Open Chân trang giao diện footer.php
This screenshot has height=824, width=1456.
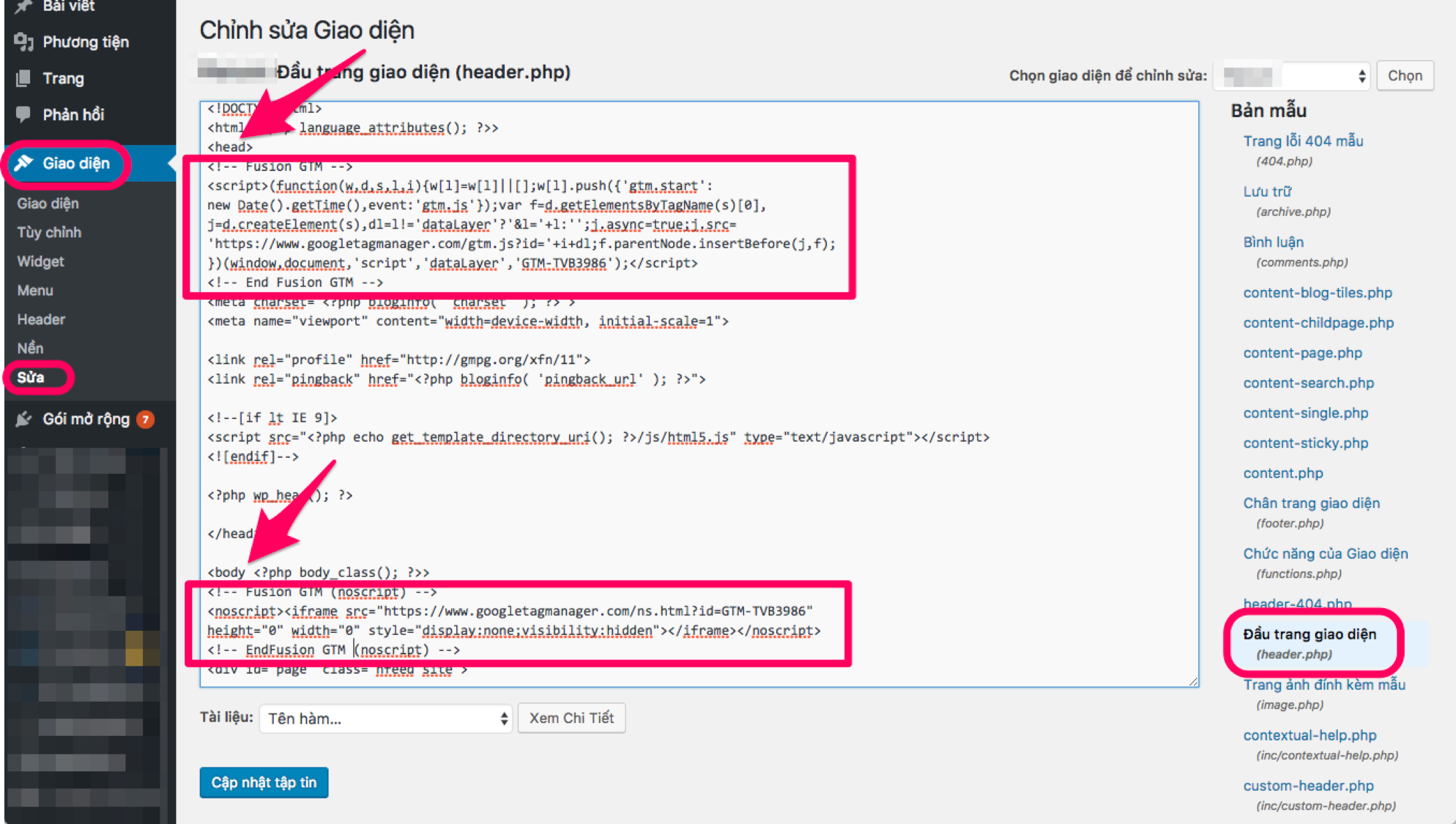[x=1311, y=503]
